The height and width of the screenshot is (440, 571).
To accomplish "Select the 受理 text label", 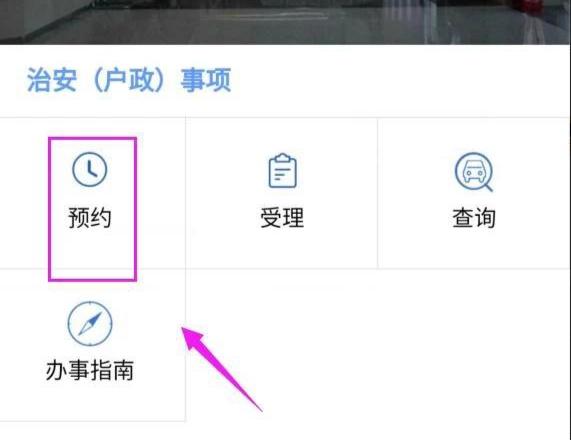I will pos(282,218).
